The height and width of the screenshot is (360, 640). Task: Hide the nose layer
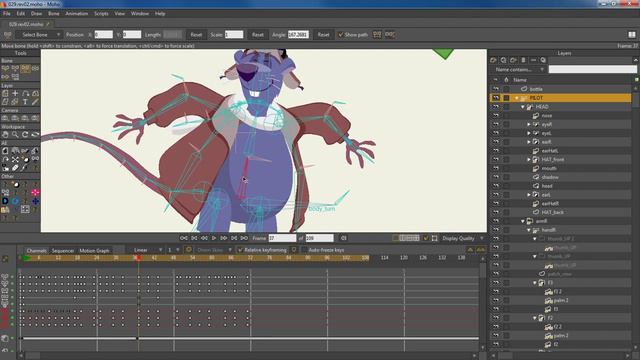496,116
